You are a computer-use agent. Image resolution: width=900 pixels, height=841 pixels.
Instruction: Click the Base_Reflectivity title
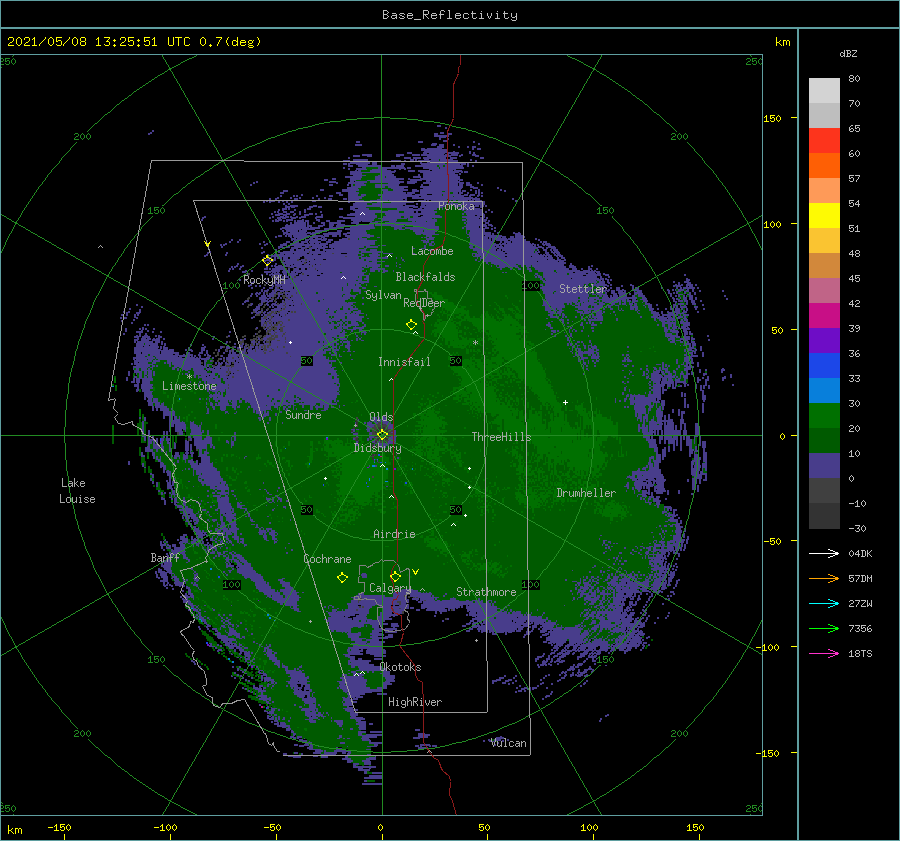tap(450, 15)
